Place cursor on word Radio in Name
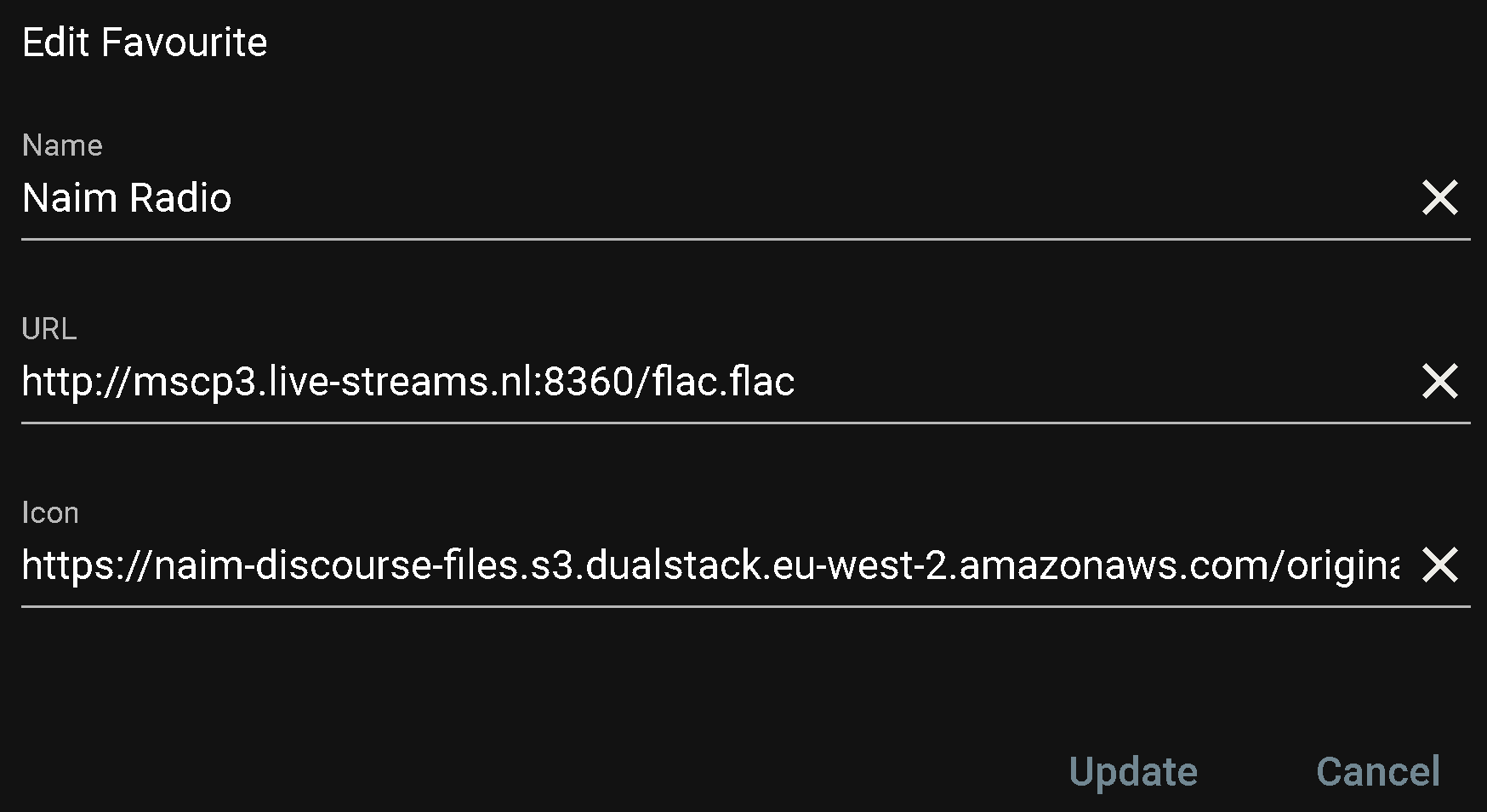This screenshot has height=812, width=1487. 180,198
